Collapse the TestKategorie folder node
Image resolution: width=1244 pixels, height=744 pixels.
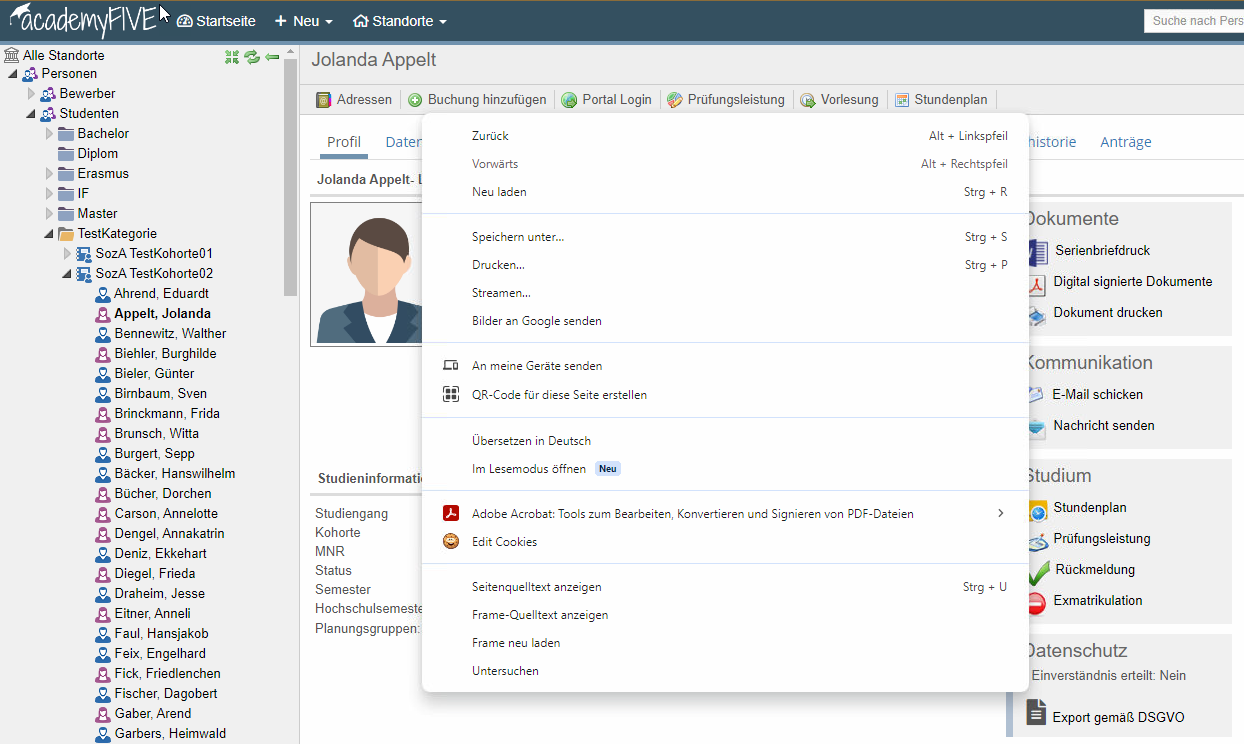coord(49,234)
